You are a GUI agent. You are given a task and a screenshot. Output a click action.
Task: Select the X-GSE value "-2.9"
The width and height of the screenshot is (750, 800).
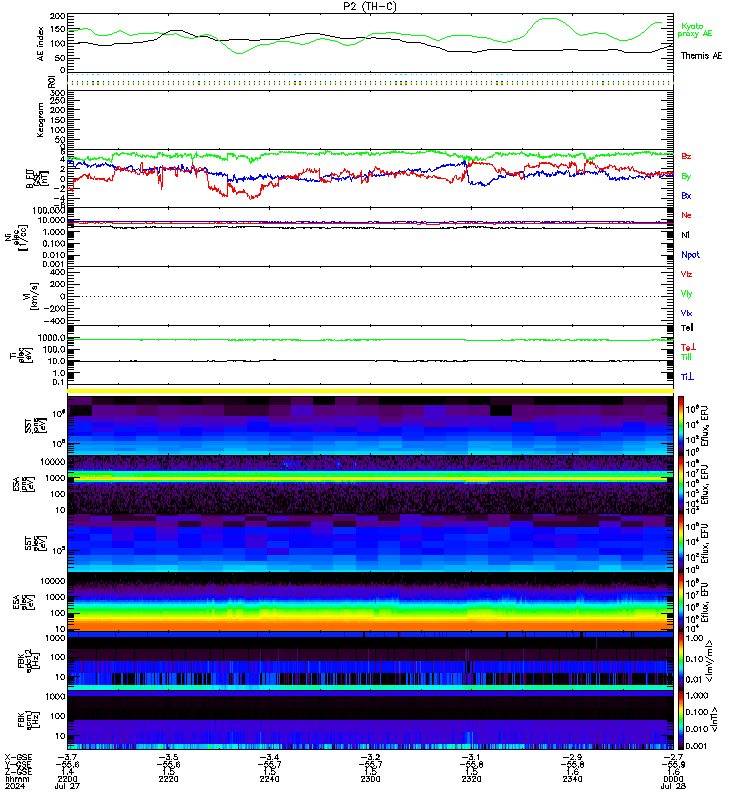point(572,757)
